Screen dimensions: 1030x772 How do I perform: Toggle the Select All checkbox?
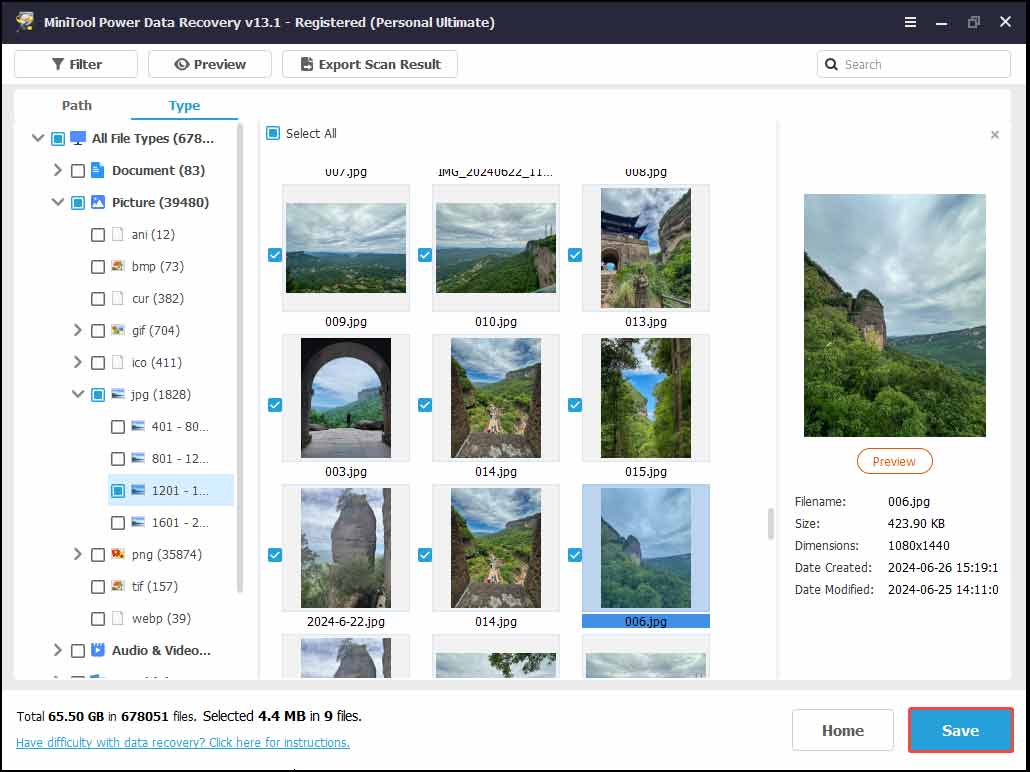pyautogui.click(x=273, y=133)
